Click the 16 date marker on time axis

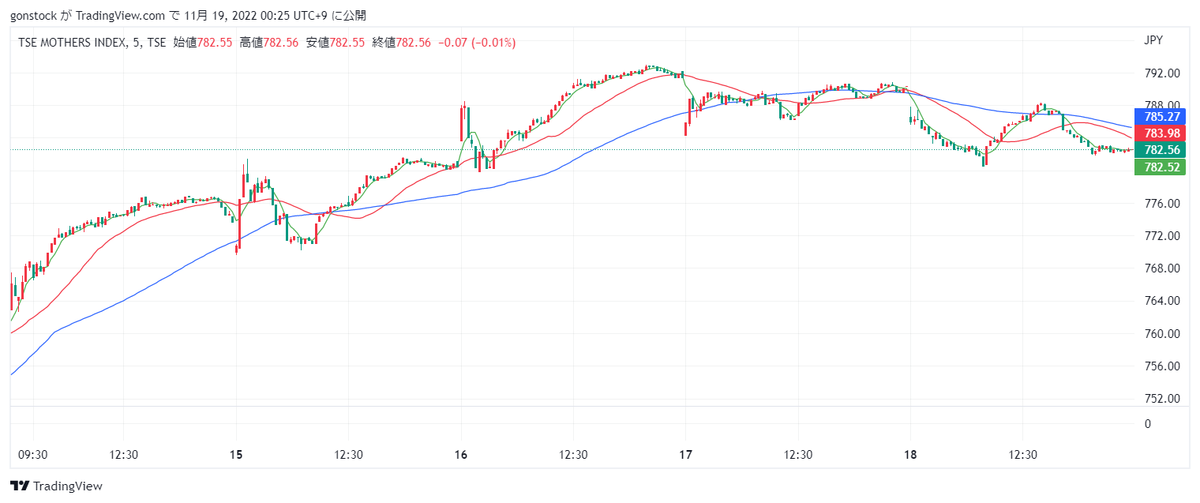[461, 455]
